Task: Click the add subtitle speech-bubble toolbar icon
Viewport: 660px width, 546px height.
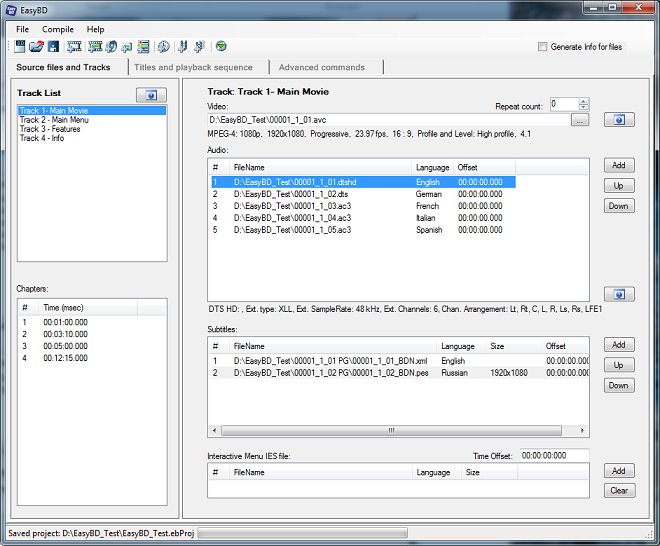Action: tap(127, 47)
